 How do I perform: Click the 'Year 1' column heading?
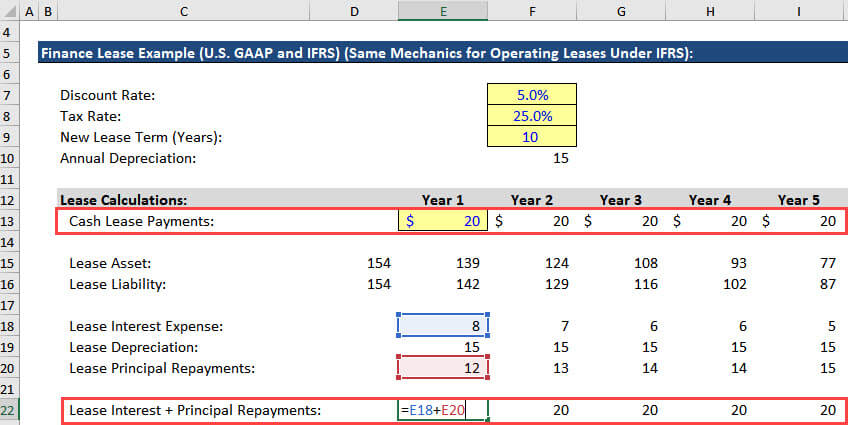(443, 200)
